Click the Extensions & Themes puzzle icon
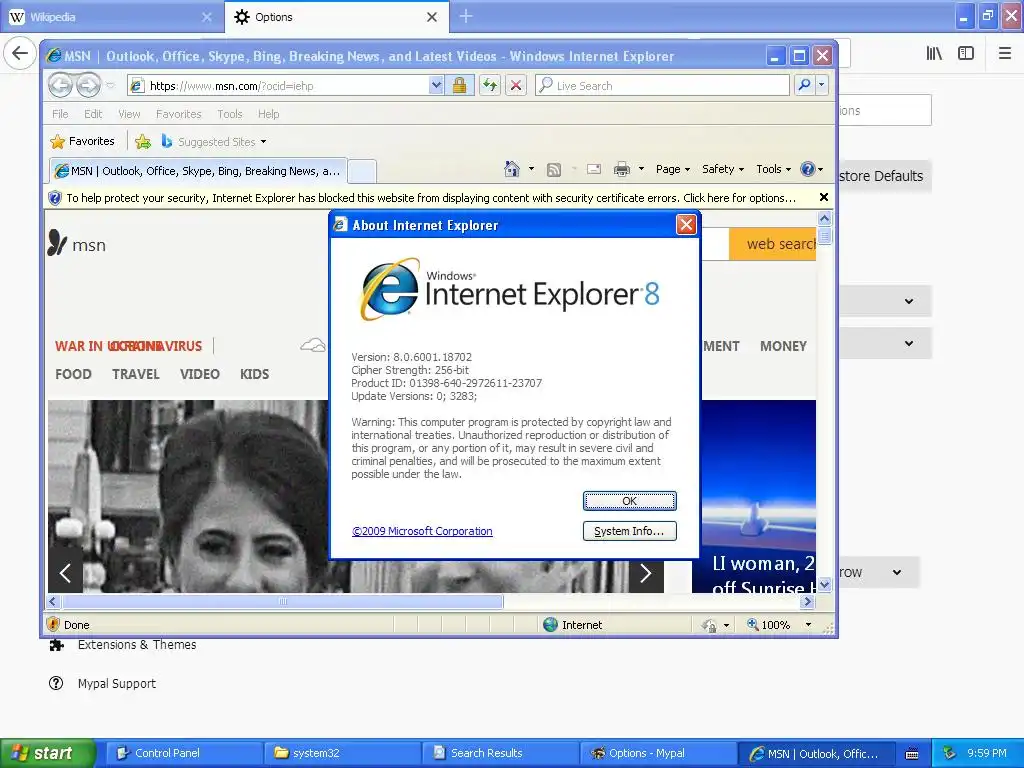 coord(57,645)
